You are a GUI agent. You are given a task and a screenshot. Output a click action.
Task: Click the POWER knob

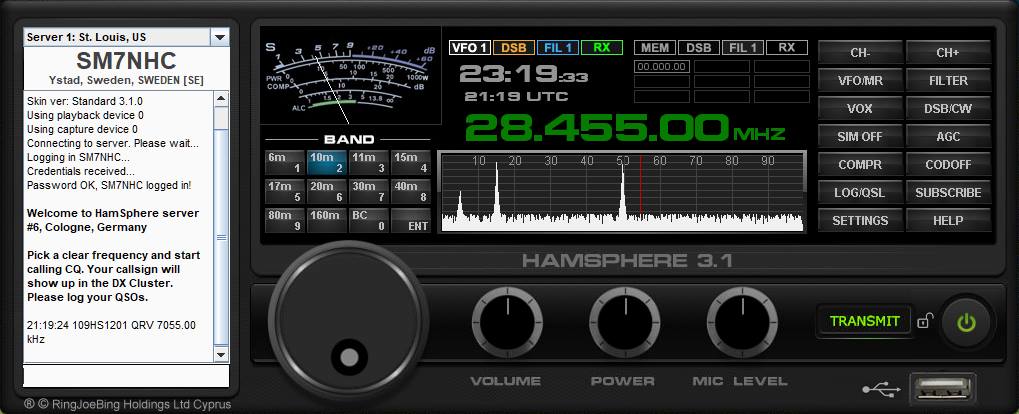point(625,322)
